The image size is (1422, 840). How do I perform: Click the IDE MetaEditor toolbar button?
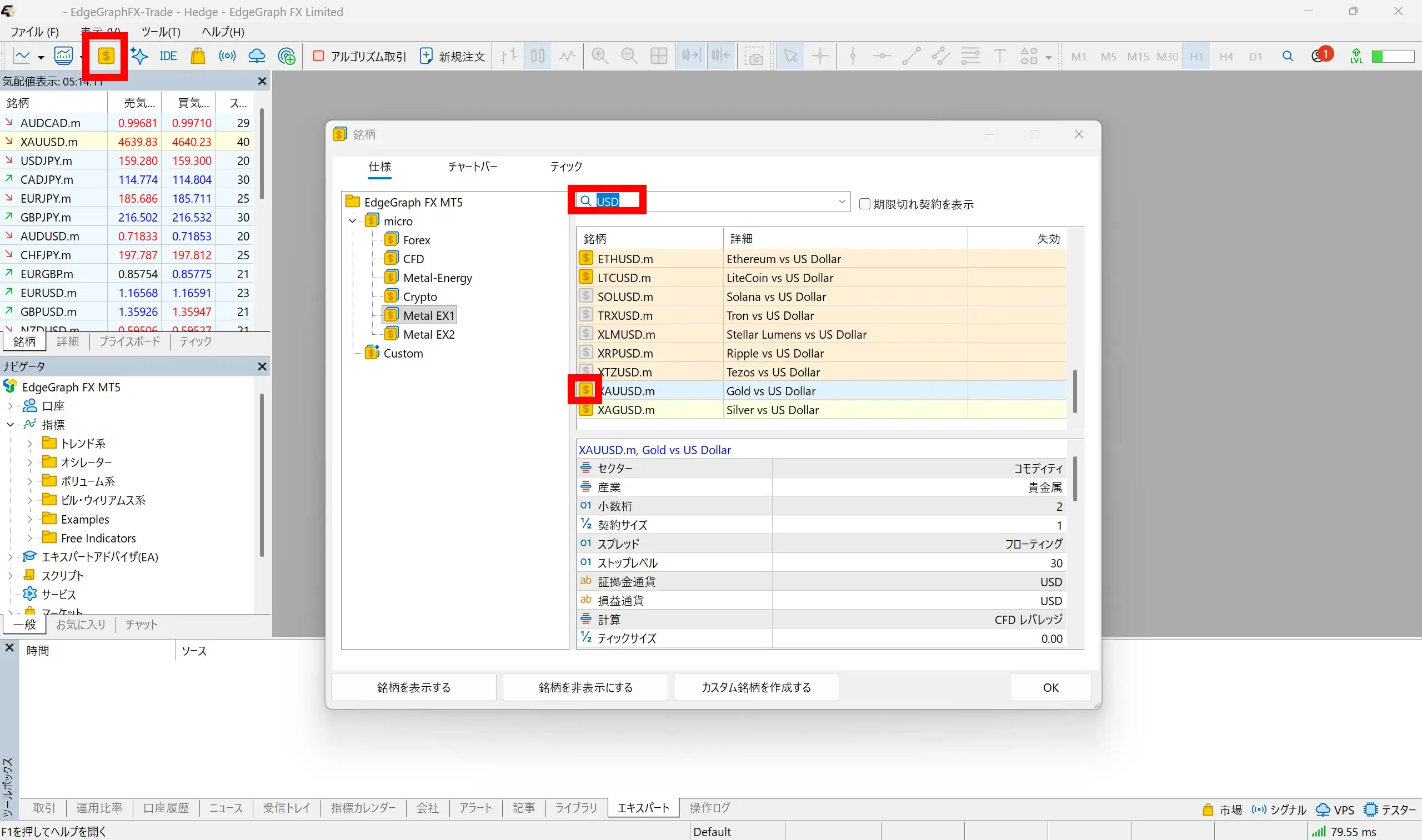168,56
